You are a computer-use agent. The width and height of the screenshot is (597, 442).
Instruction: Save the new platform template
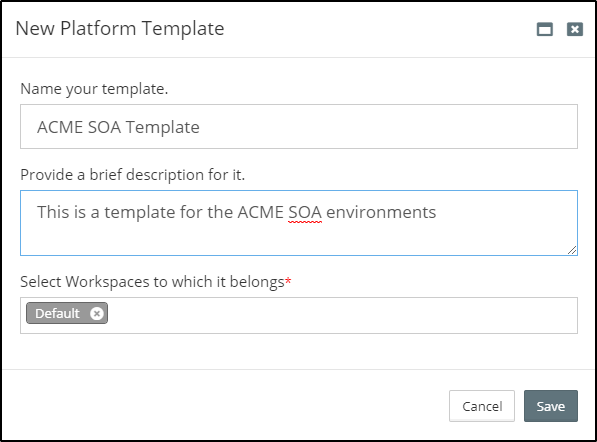(x=551, y=406)
